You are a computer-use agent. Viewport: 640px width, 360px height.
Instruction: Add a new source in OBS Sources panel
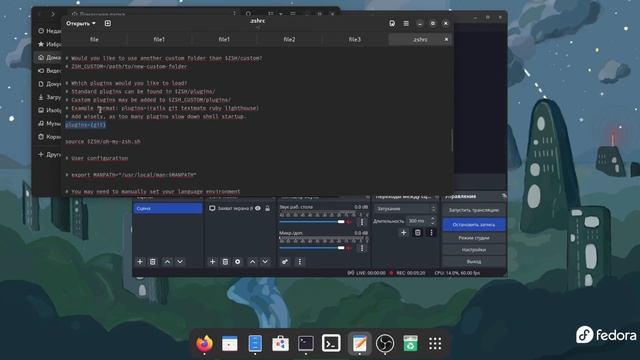tap(212, 262)
